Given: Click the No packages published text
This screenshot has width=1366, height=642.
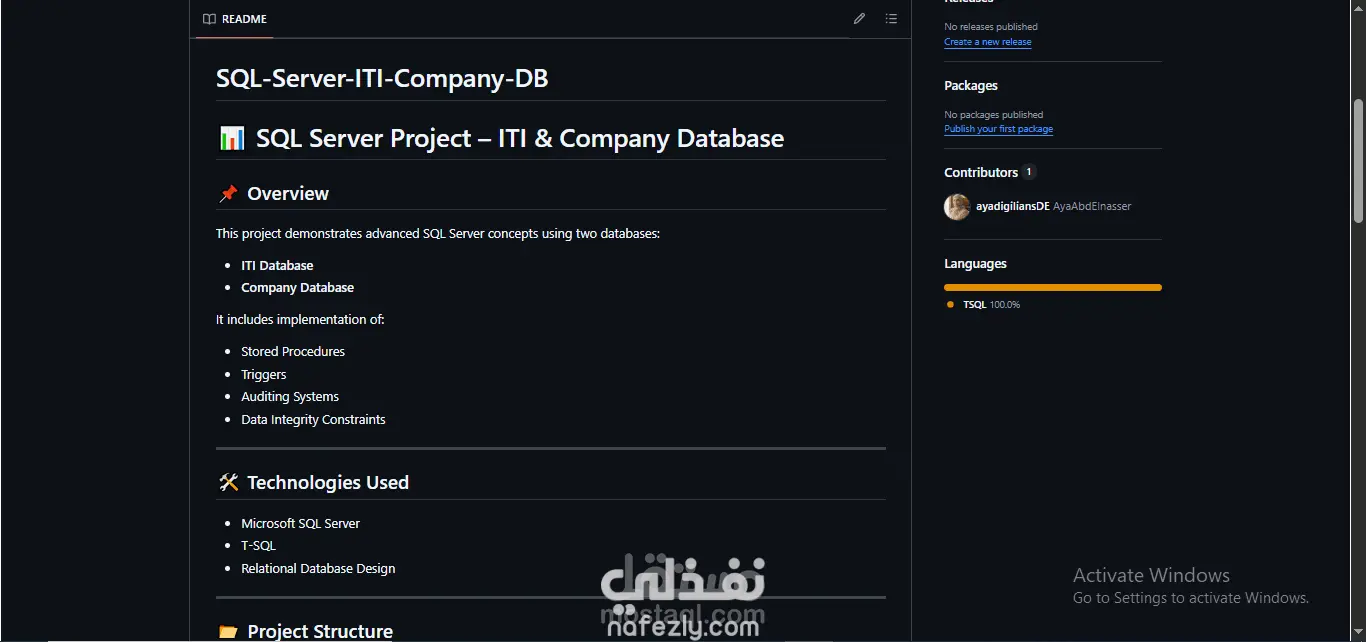Looking at the screenshot, I should [993, 115].
